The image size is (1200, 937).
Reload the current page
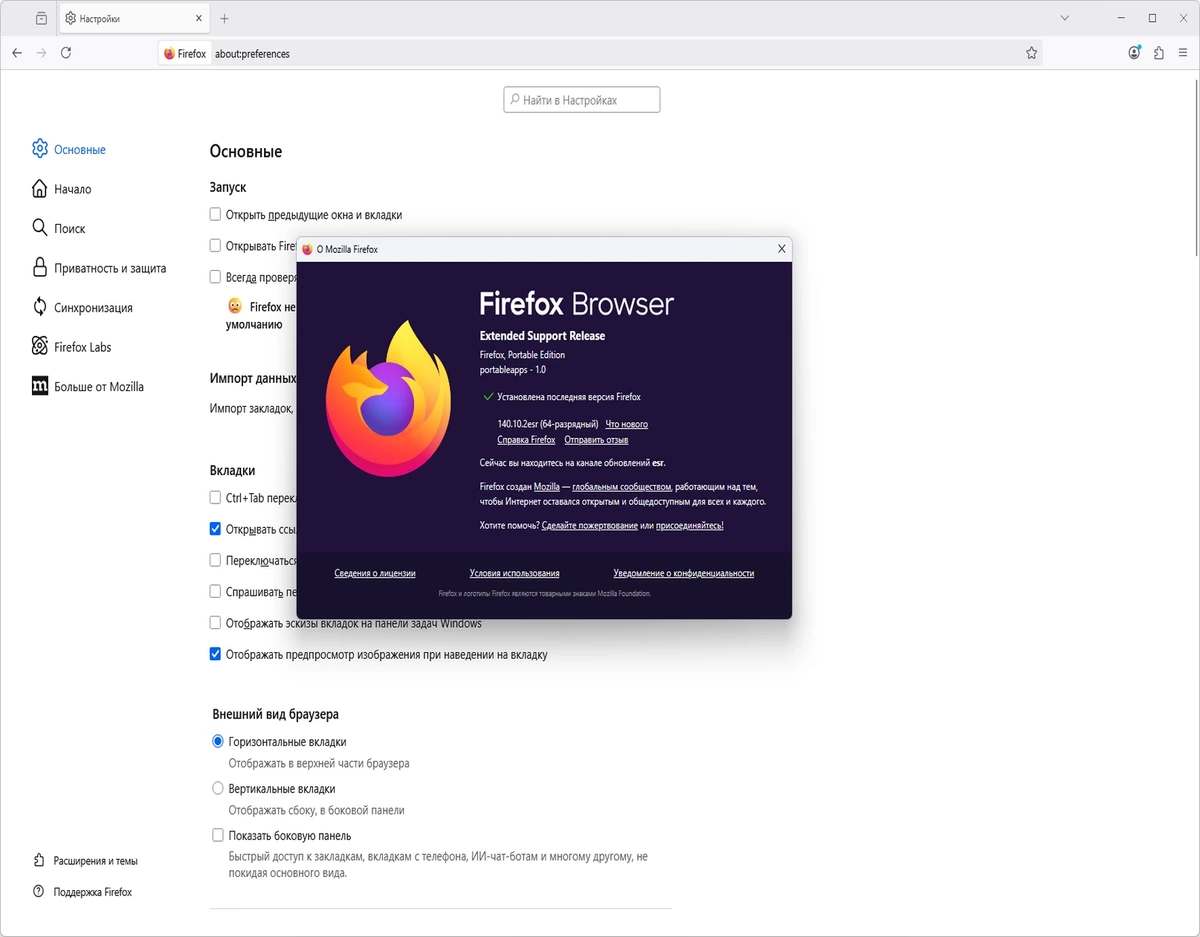(66, 53)
